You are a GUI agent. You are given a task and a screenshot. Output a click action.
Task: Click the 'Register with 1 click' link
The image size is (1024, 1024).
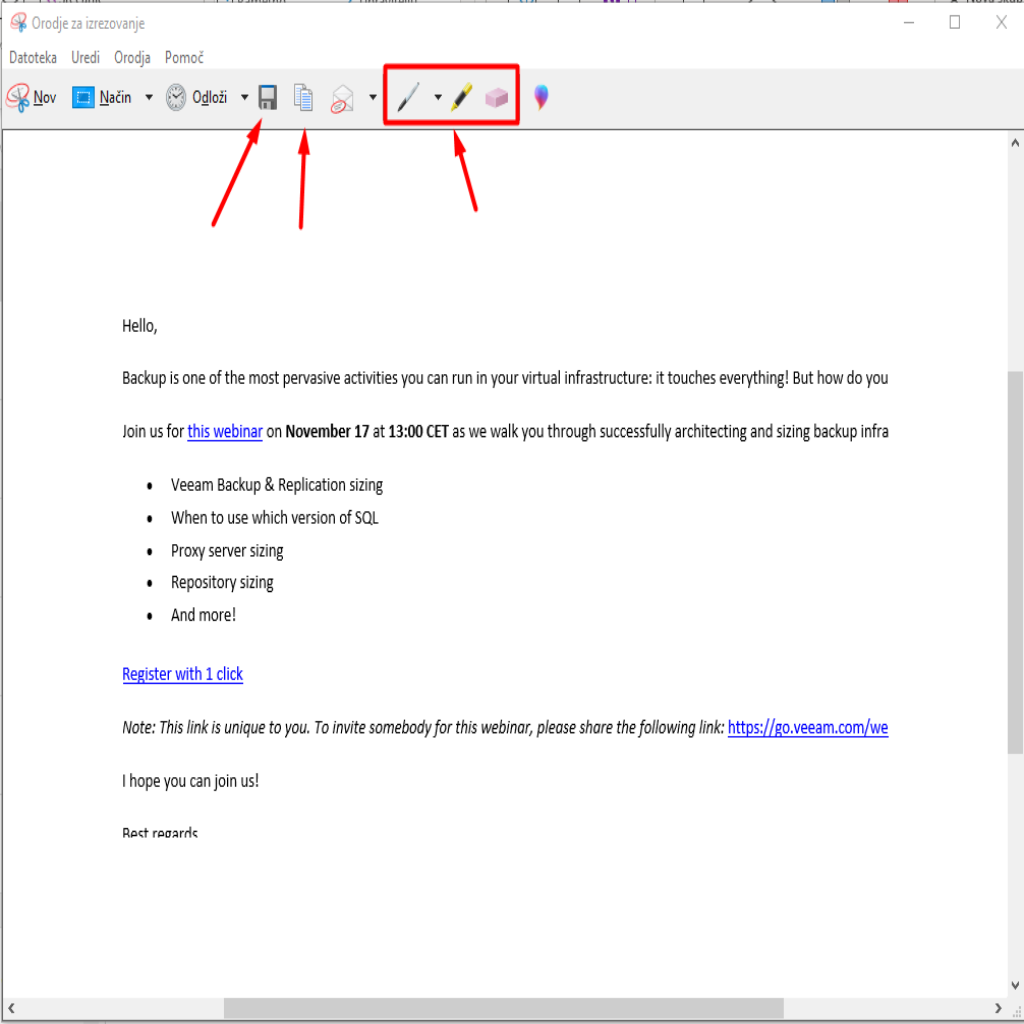tap(182, 674)
